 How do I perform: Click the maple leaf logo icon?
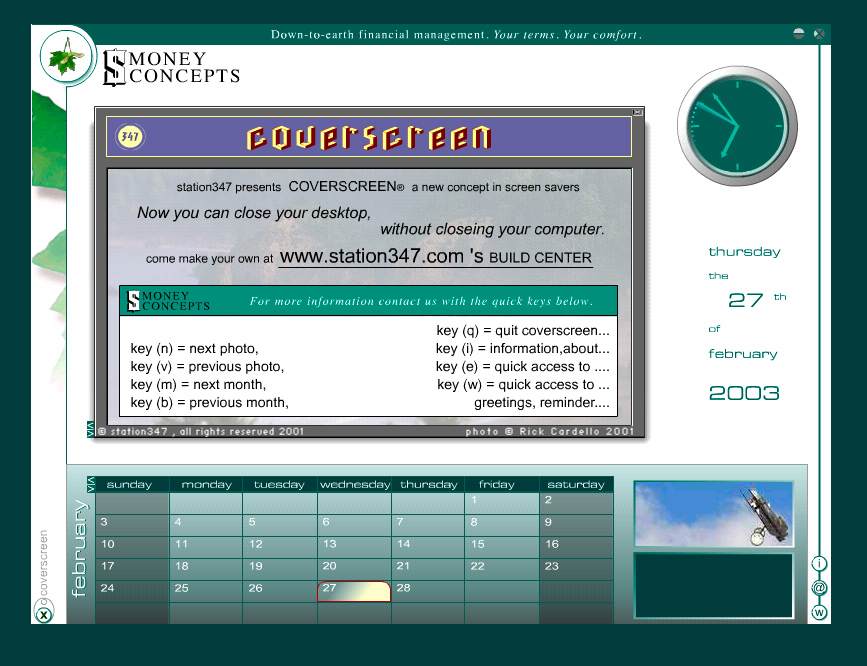(67, 58)
